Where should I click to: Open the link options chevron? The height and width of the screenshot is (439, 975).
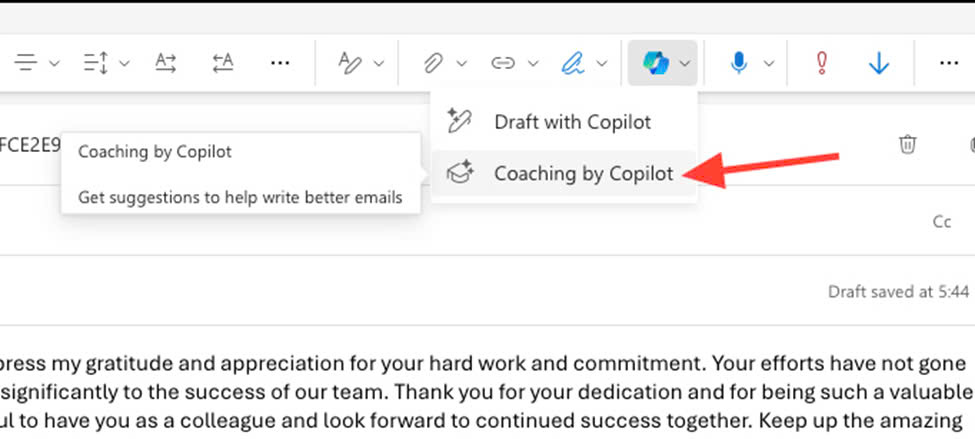point(533,63)
